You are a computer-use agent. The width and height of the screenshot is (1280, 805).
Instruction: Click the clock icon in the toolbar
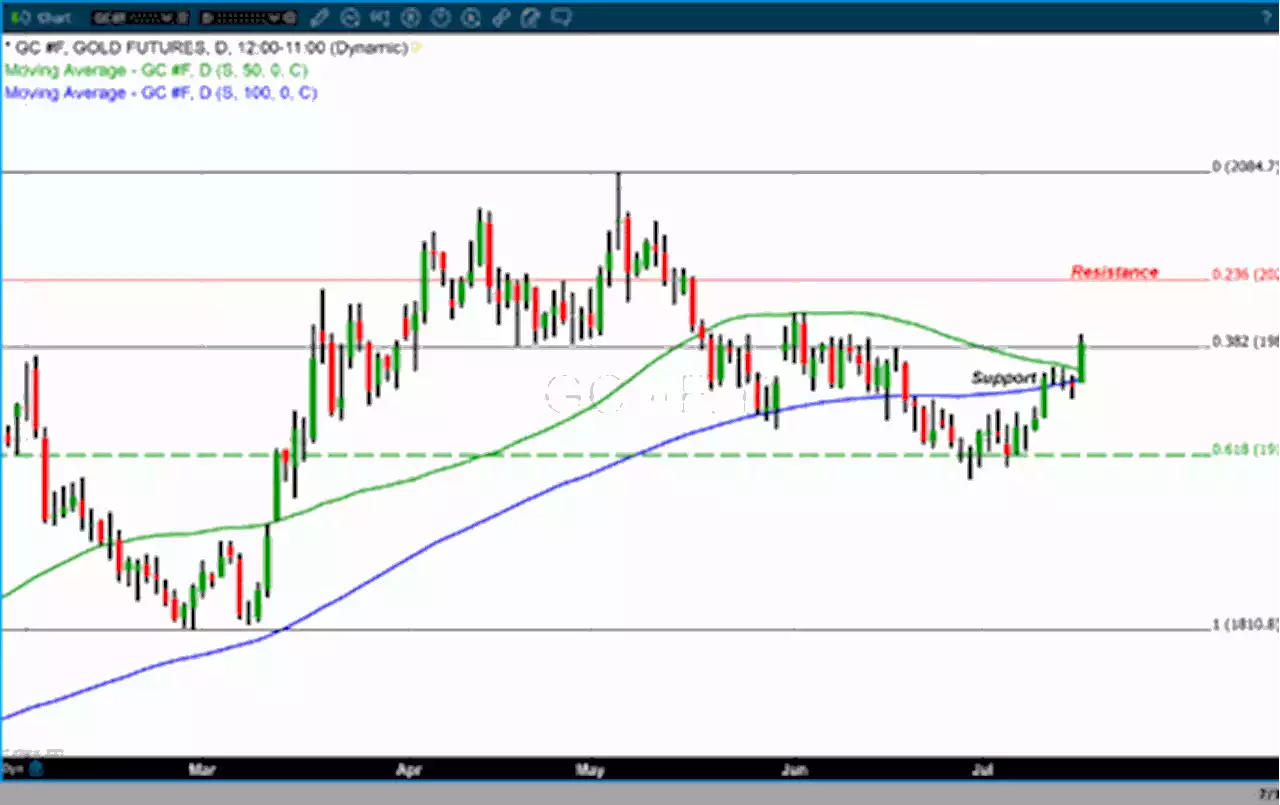point(440,17)
